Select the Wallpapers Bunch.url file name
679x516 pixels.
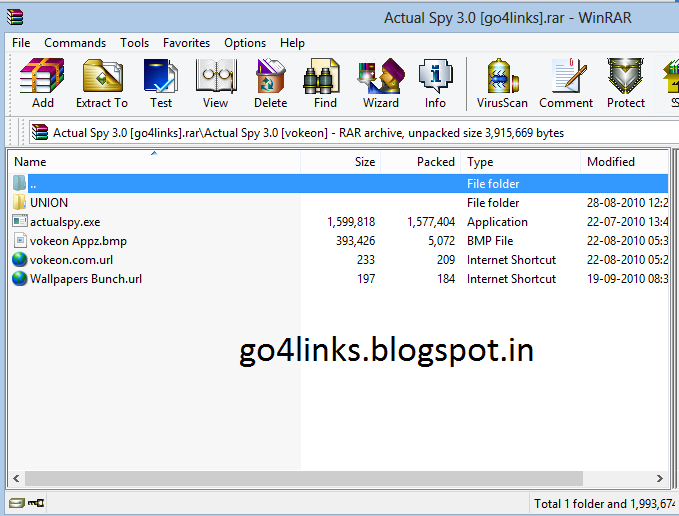[x=86, y=279]
